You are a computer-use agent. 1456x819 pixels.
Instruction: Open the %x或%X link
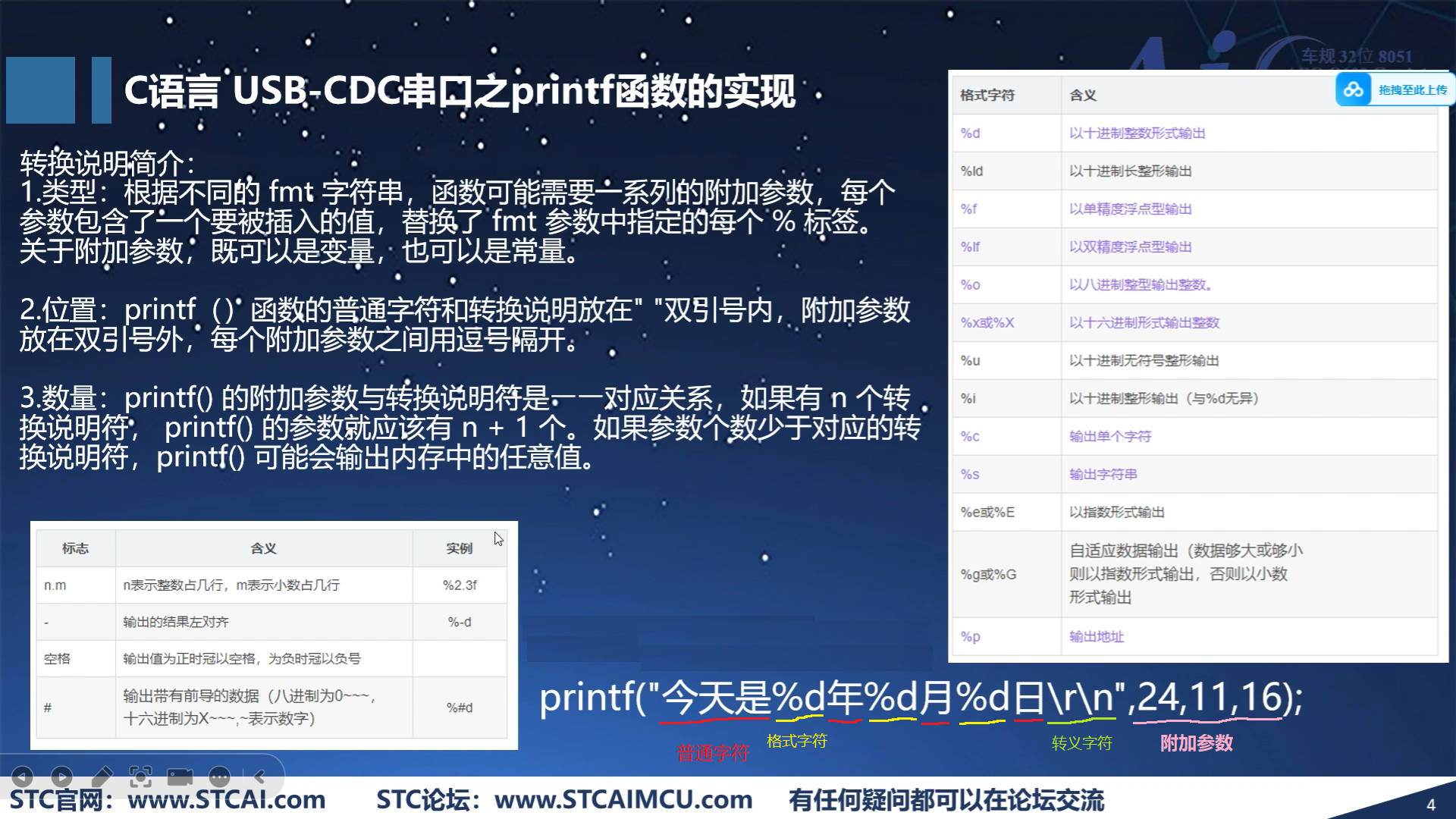tap(987, 323)
